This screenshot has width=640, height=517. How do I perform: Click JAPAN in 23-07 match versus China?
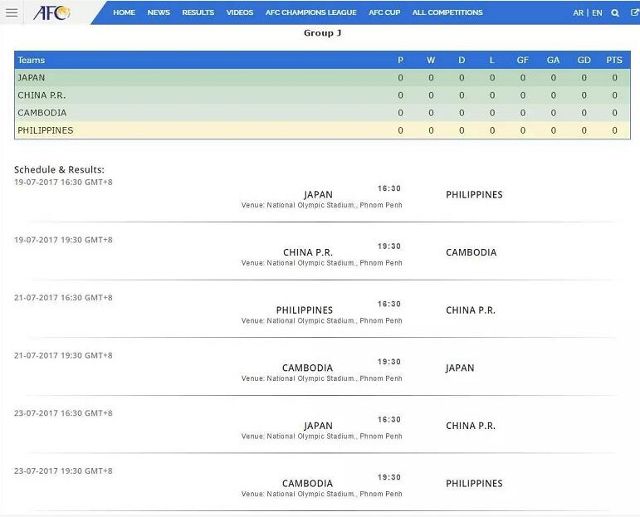(x=318, y=426)
